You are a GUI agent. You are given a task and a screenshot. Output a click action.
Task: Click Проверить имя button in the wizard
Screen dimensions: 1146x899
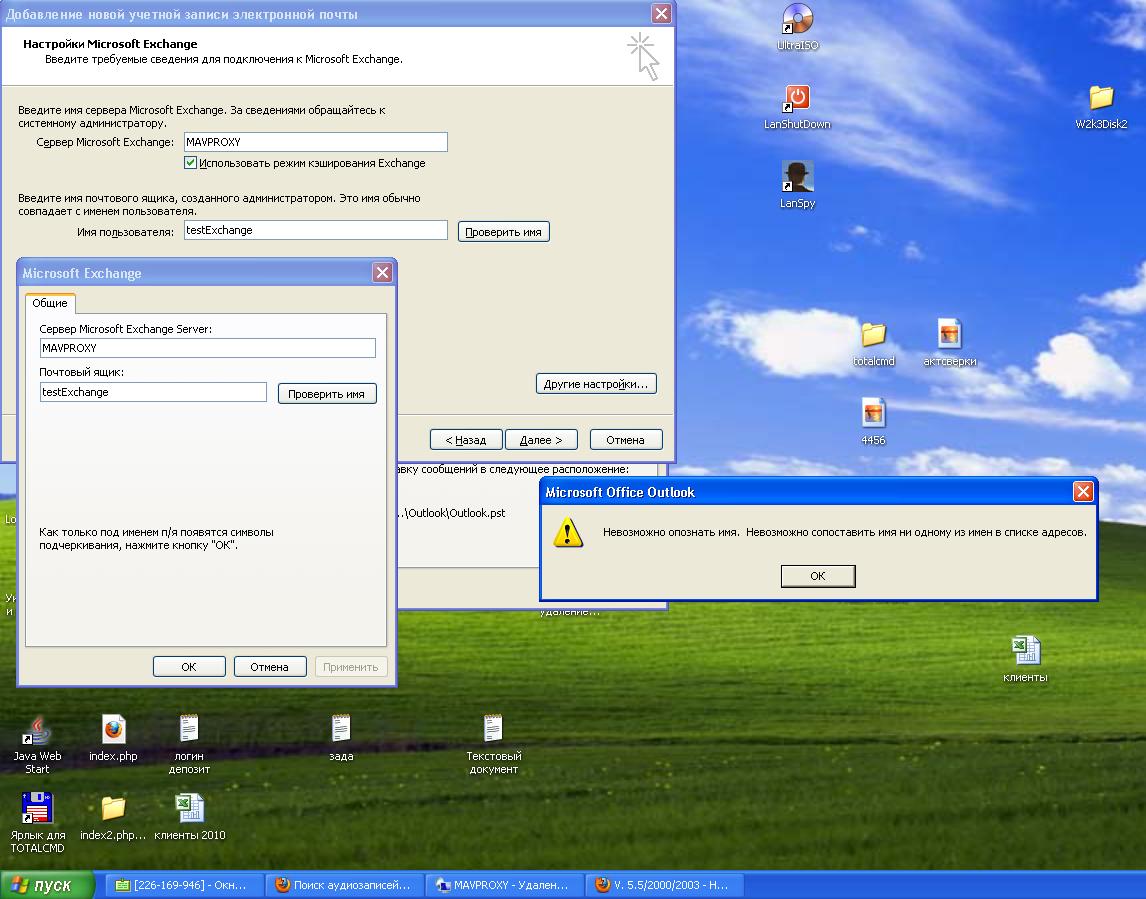pyautogui.click(x=504, y=232)
